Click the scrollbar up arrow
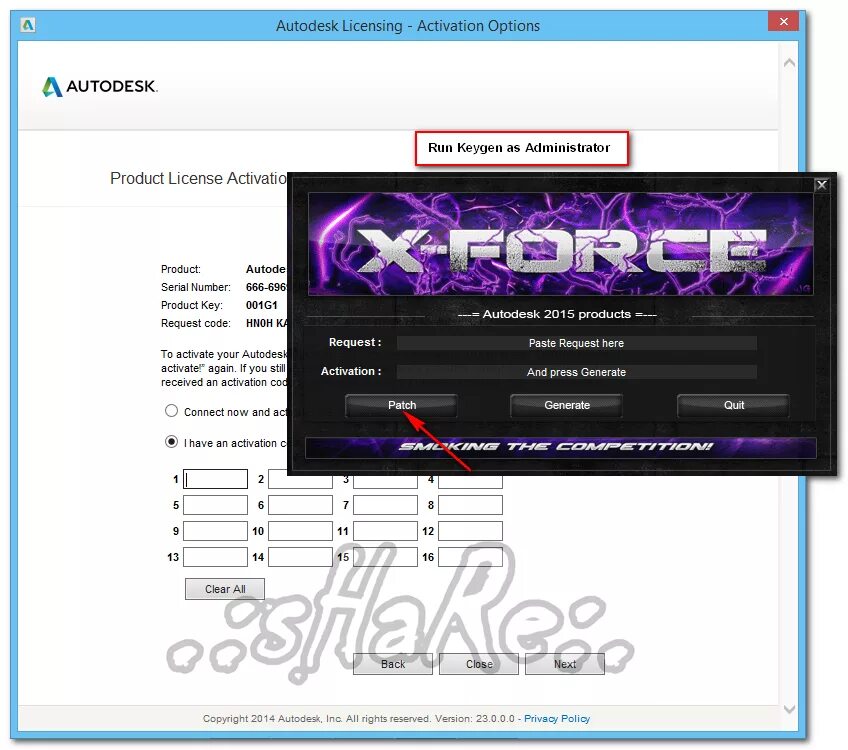 coord(789,63)
